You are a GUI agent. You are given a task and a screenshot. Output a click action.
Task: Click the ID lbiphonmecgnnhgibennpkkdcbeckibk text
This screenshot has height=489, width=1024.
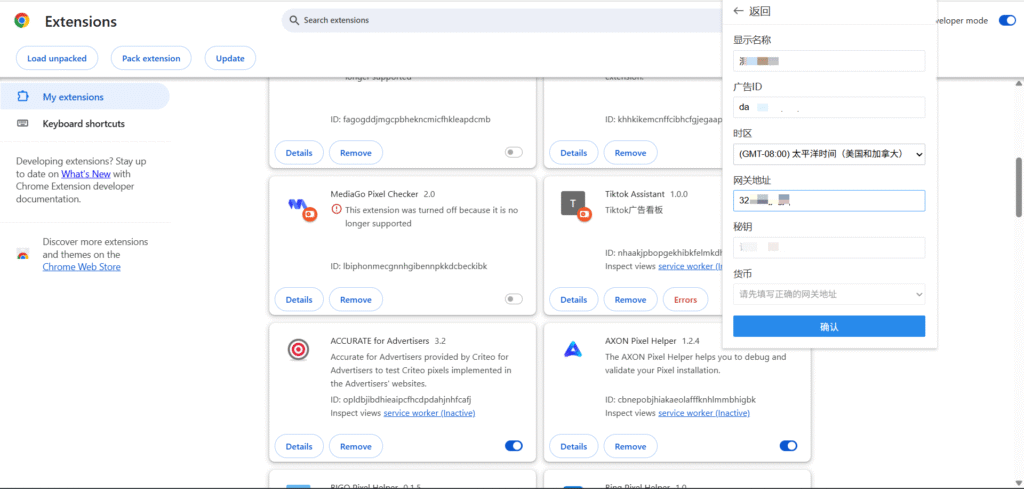coord(409,266)
